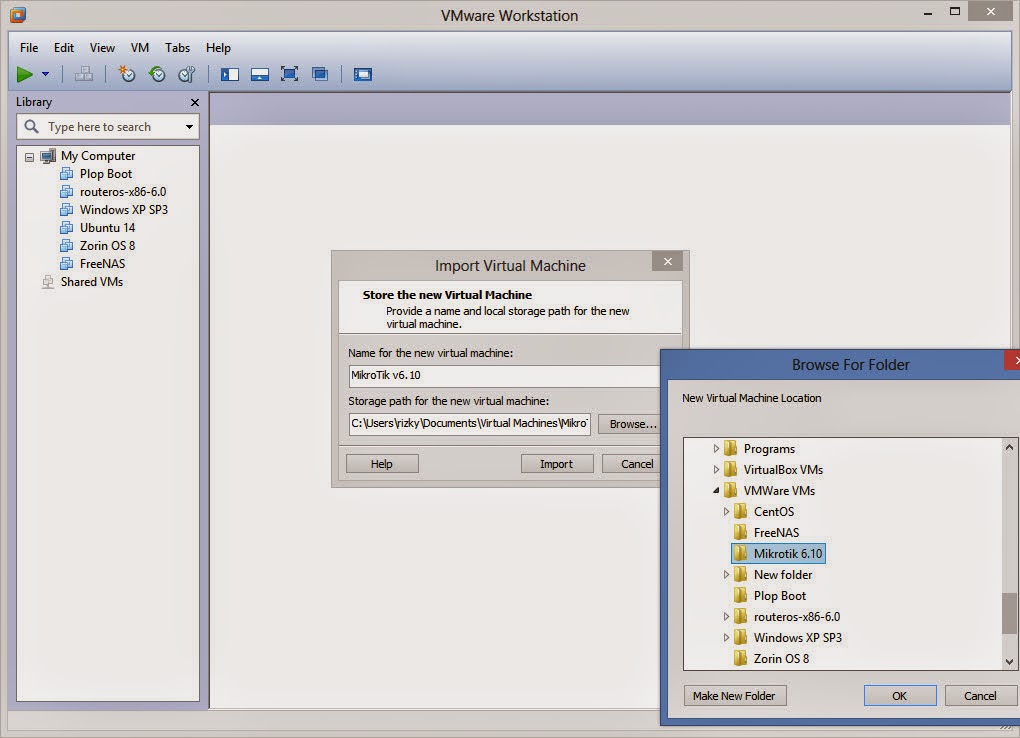This screenshot has height=738, width=1020.
Task: Expand the Windows XP SP3 folder node
Action: click(x=727, y=638)
